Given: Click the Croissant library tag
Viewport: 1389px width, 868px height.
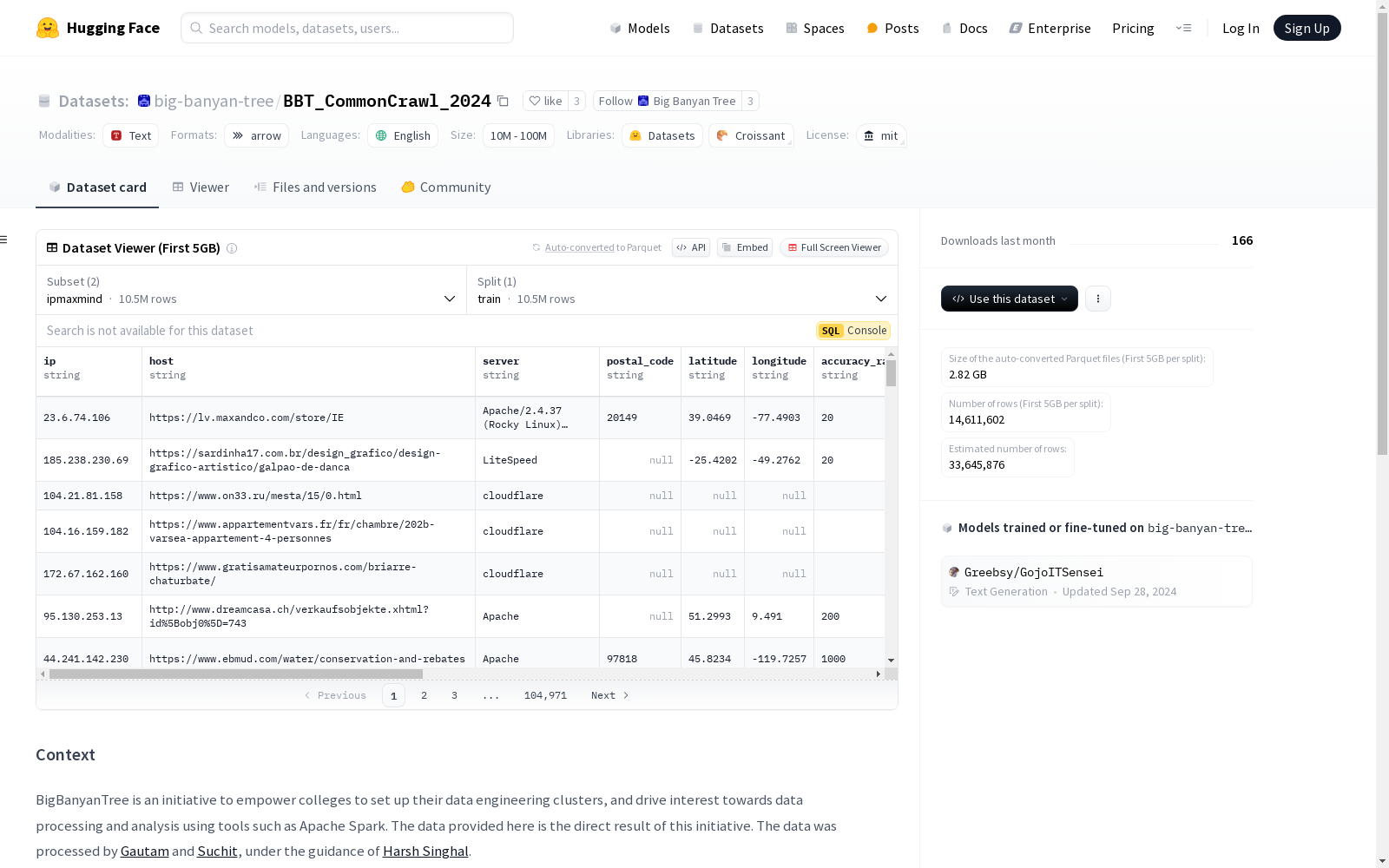Looking at the screenshot, I should click(751, 135).
